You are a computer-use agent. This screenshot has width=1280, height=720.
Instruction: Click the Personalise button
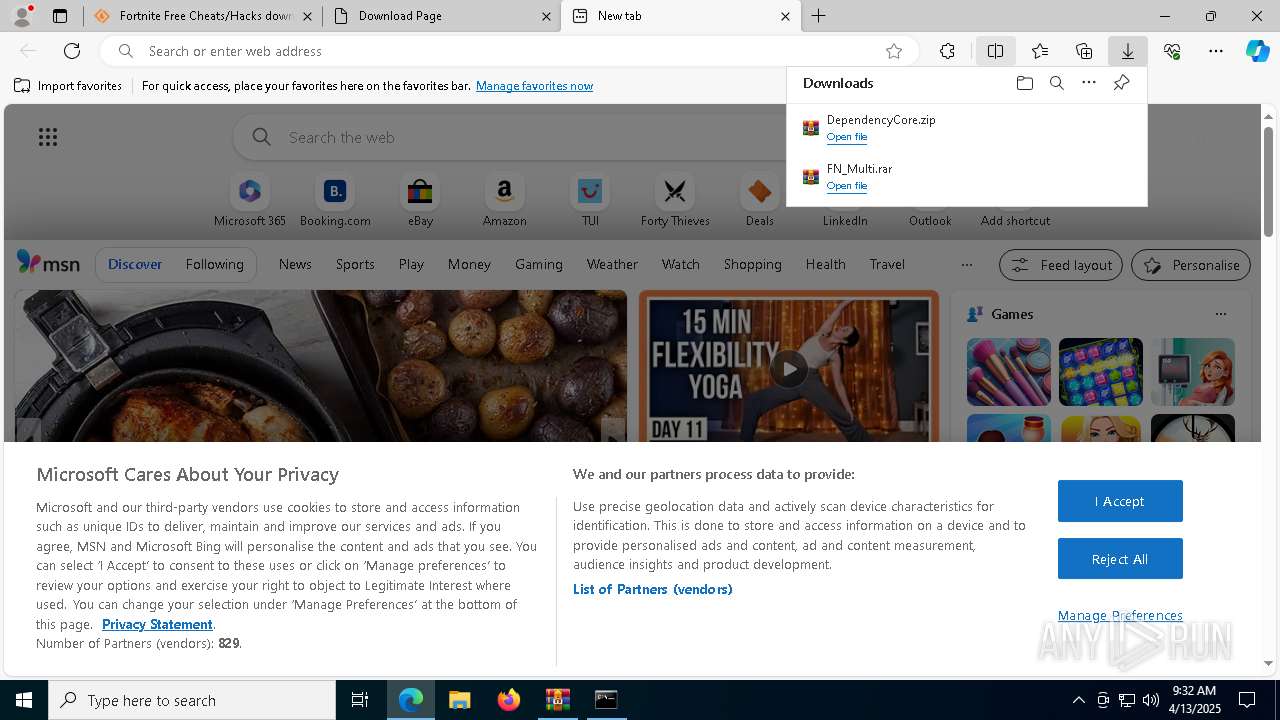(x=1190, y=265)
